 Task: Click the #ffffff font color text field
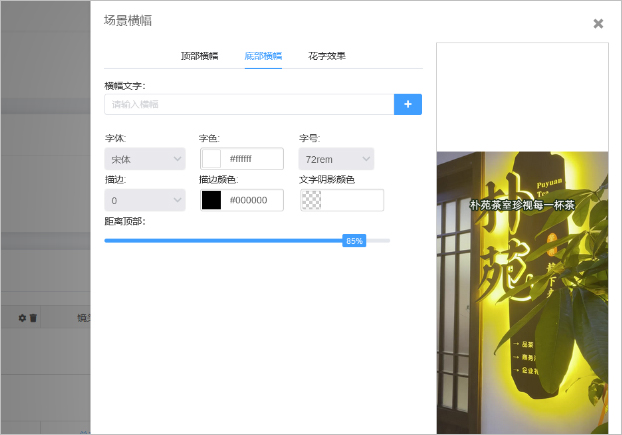253,159
